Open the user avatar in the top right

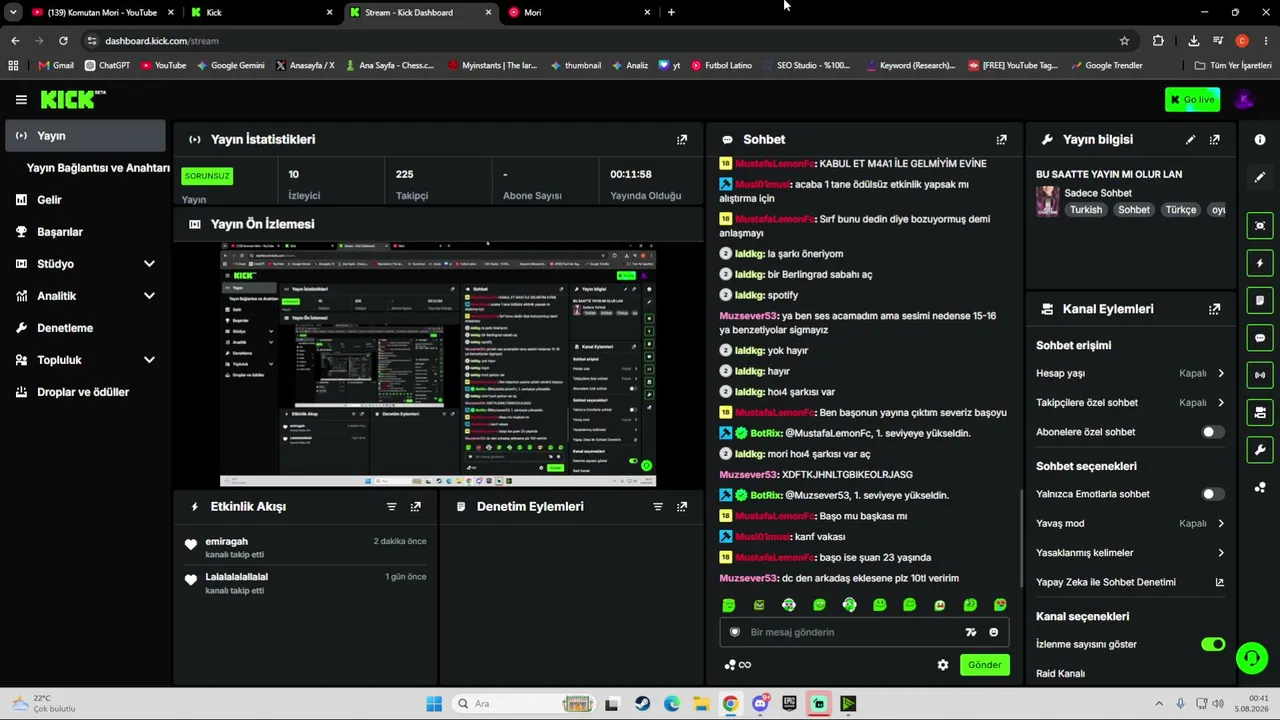coord(1244,99)
